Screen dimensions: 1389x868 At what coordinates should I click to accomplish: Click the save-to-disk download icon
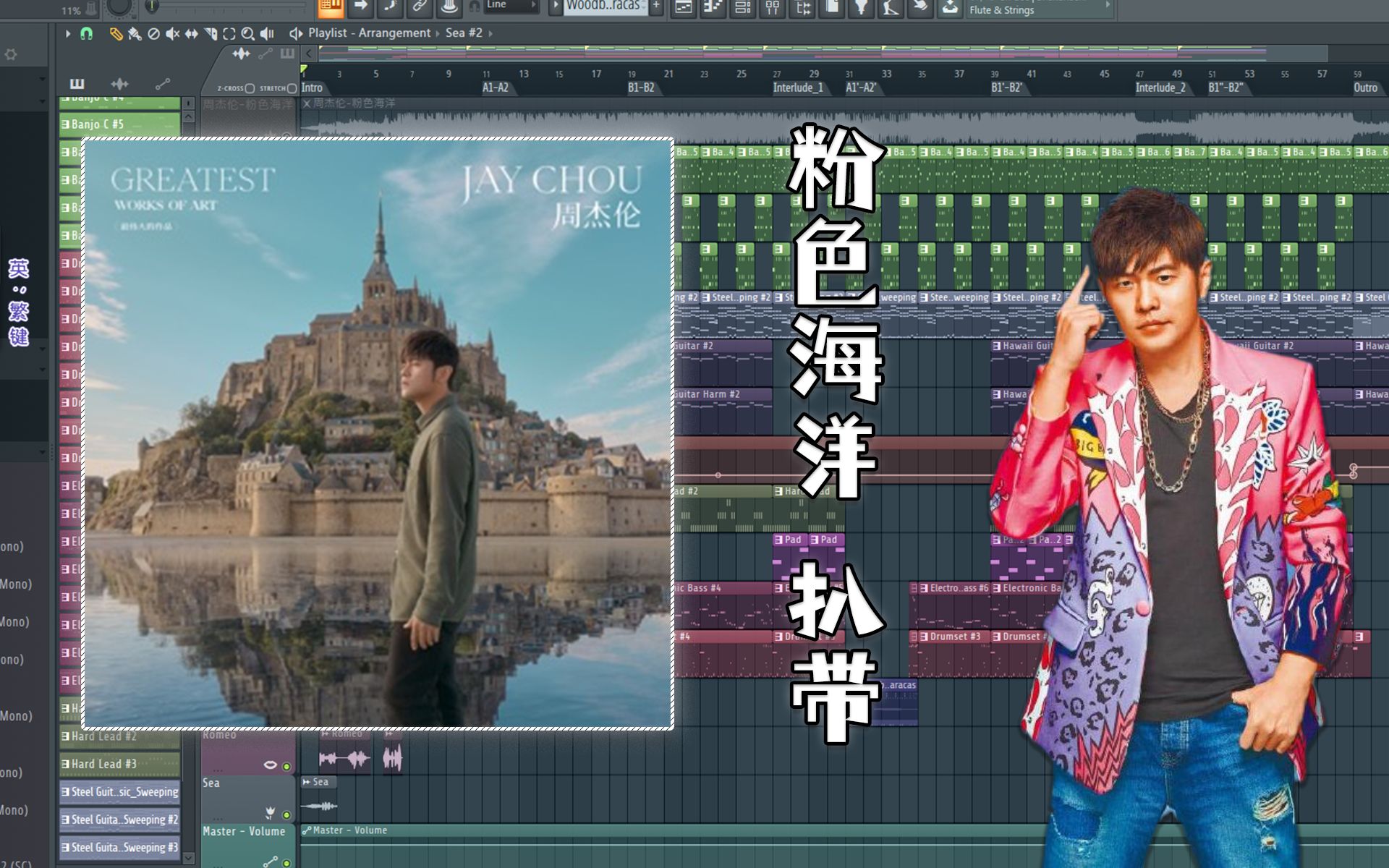[950, 7]
